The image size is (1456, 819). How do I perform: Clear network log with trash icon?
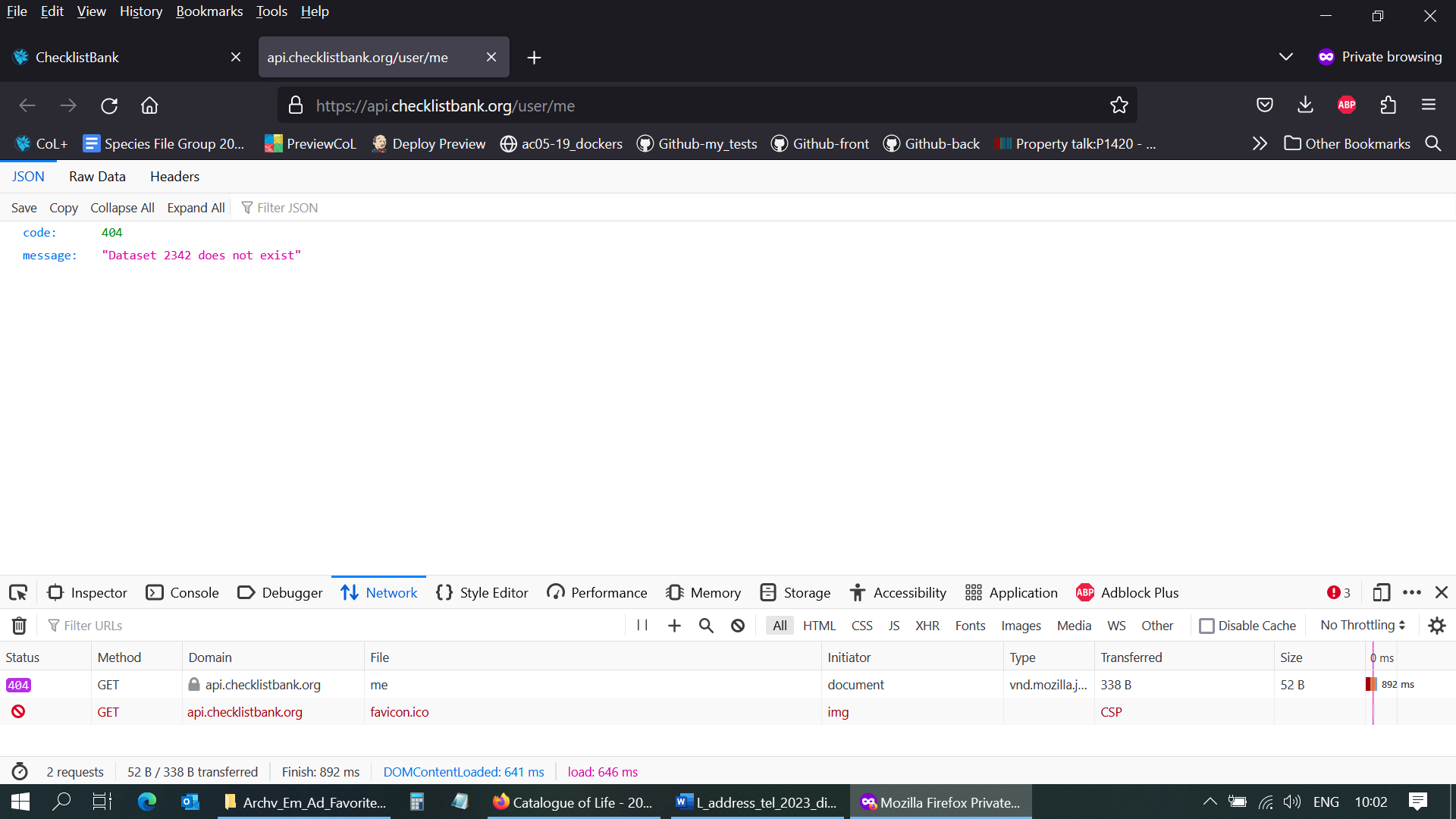click(x=19, y=626)
